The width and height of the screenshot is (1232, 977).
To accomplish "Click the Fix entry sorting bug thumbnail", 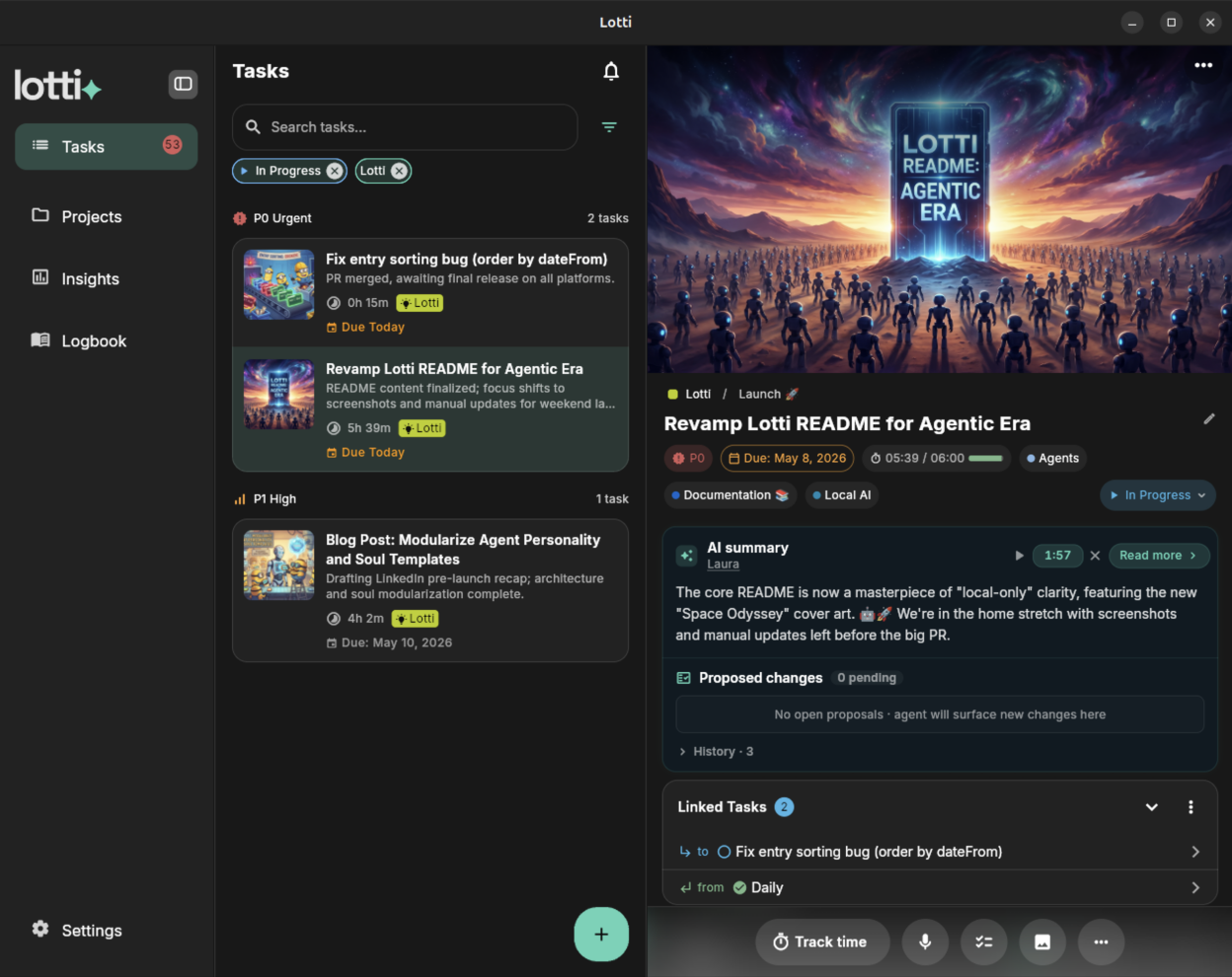I will [x=279, y=284].
